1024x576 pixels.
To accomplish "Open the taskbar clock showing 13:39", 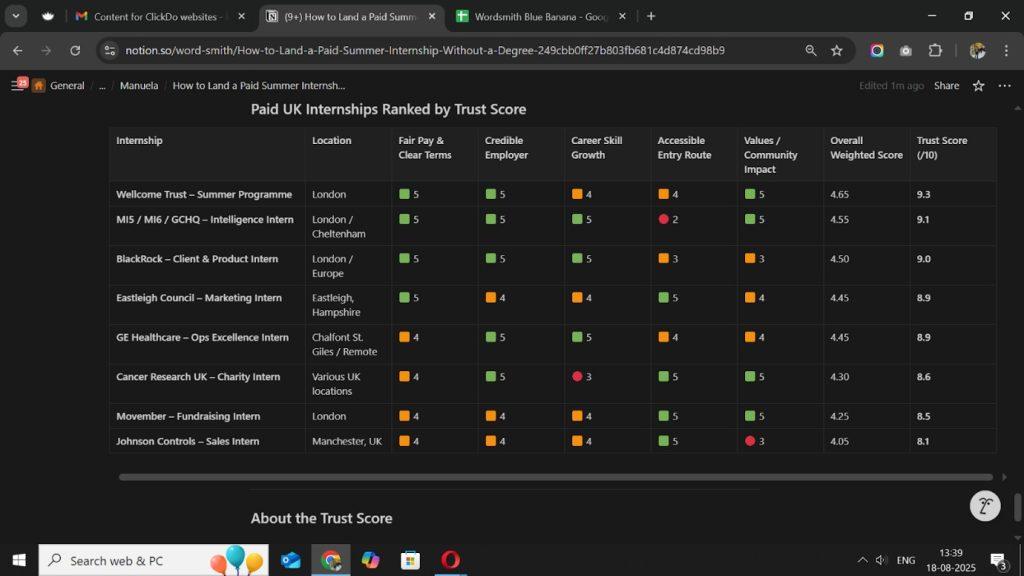I will 951,560.
